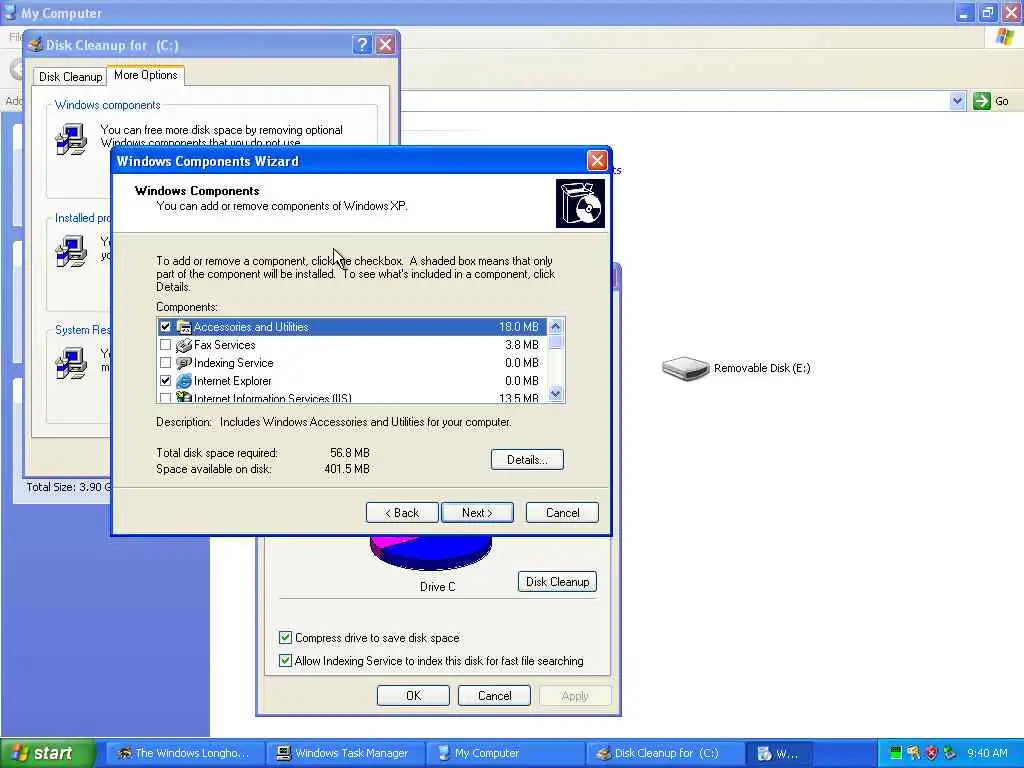The width and height of the screenshot is (1024, 768).
Task: Click OK in the drive properties dialog
Action: click(413, 696)
